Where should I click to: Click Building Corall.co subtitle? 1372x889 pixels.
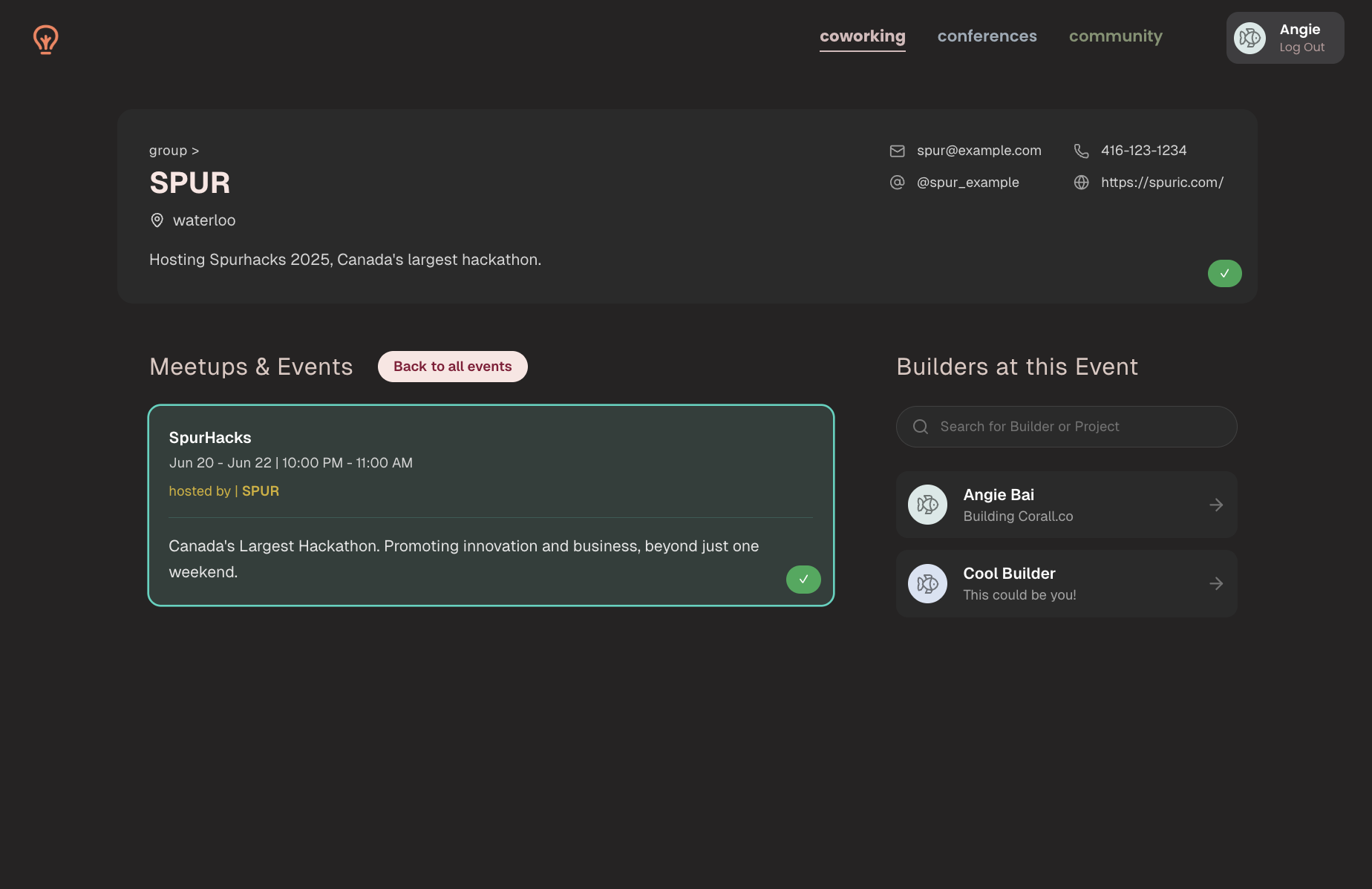point(1018,516)
